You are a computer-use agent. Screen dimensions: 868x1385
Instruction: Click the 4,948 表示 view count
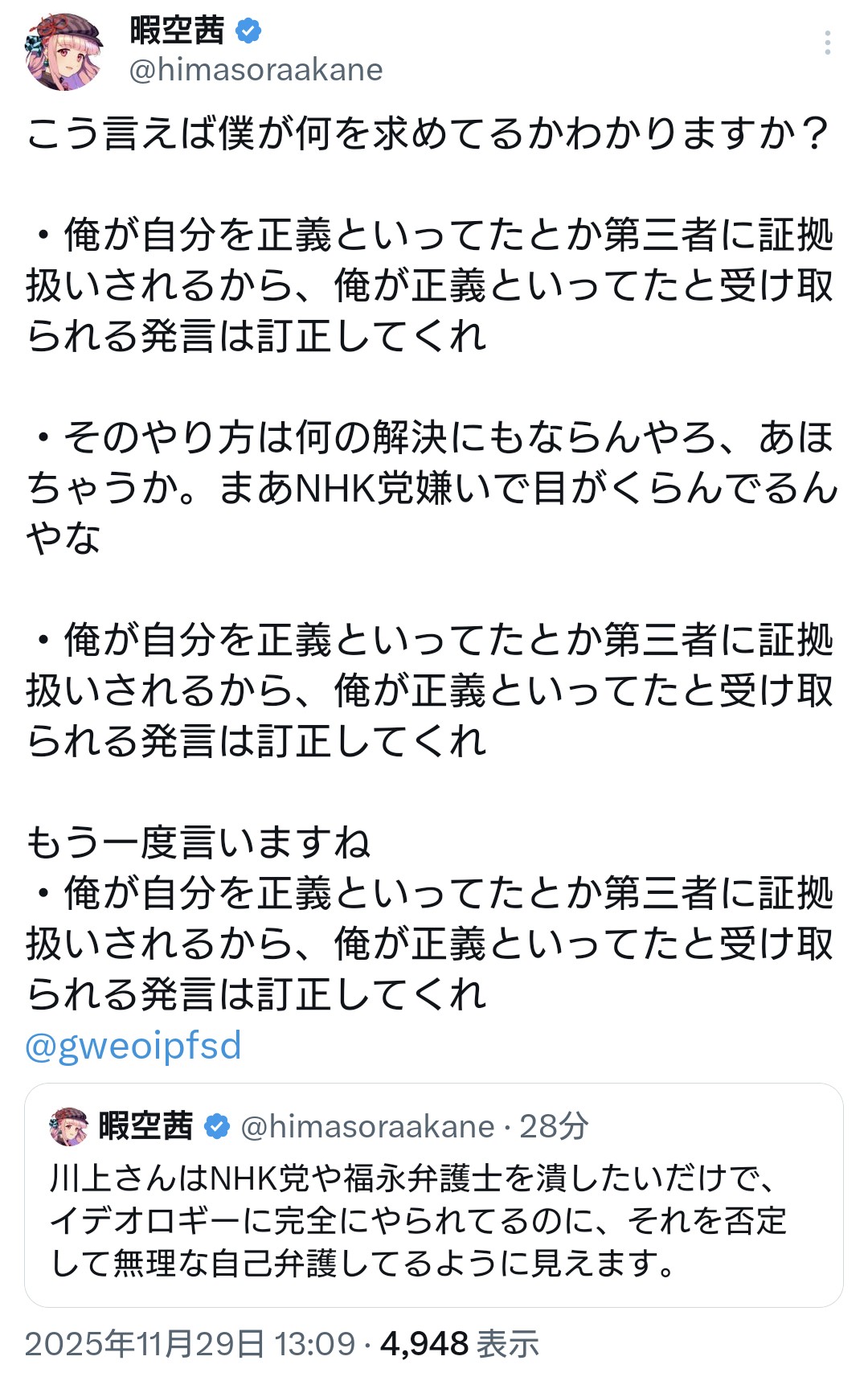click(459, 1344)
